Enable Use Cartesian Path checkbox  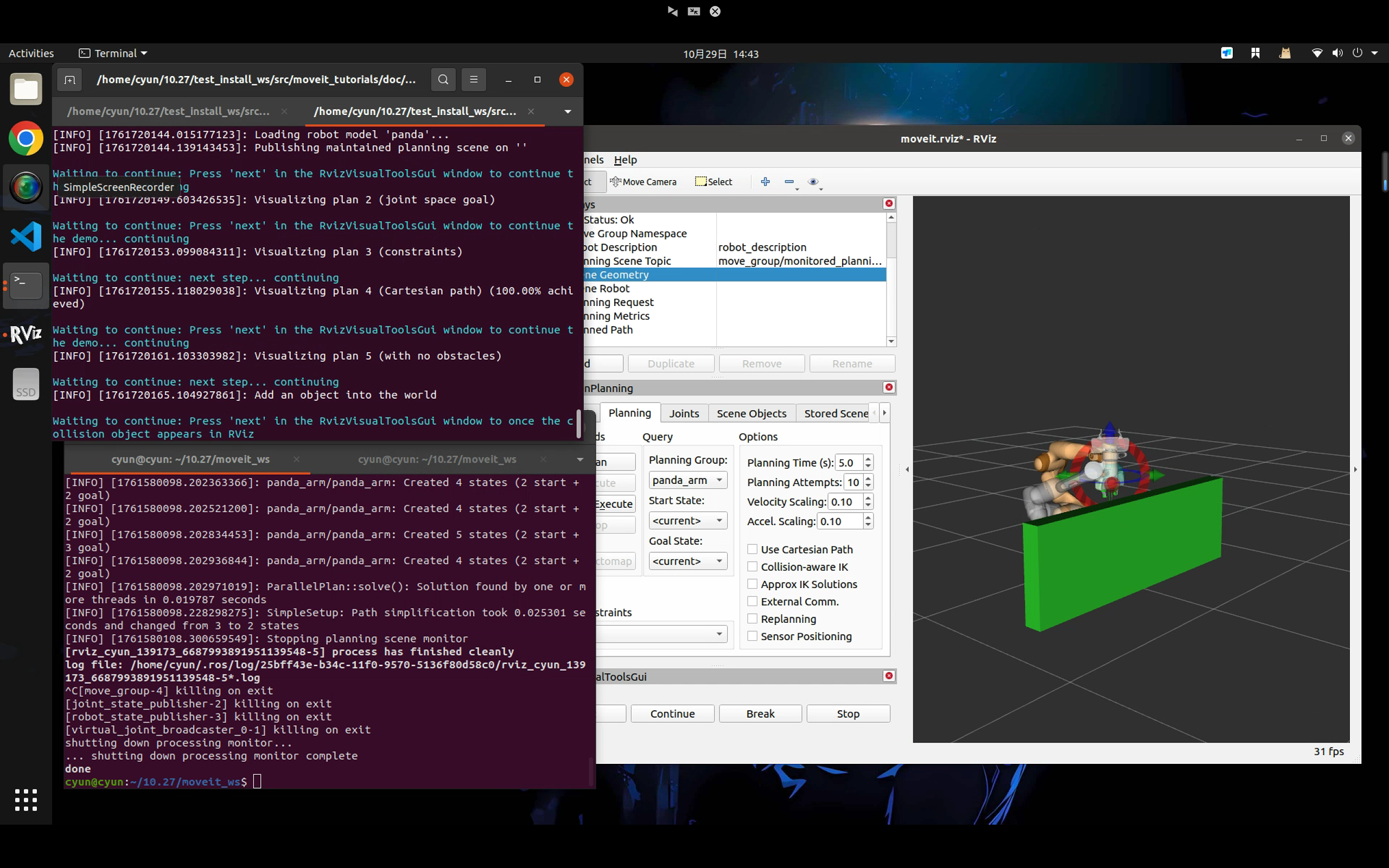[753, 550]
